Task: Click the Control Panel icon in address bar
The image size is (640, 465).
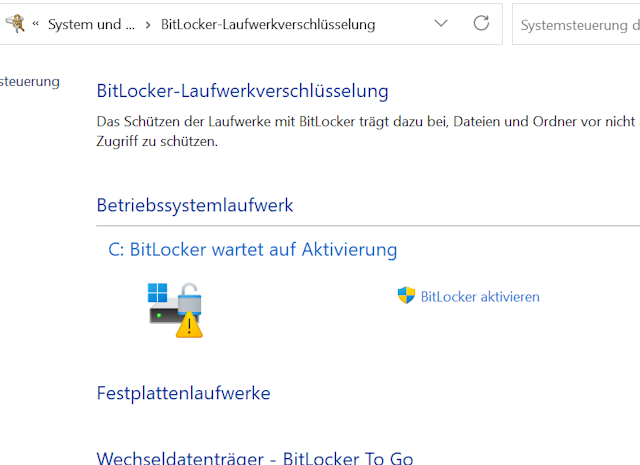Action: pos(14,23)
